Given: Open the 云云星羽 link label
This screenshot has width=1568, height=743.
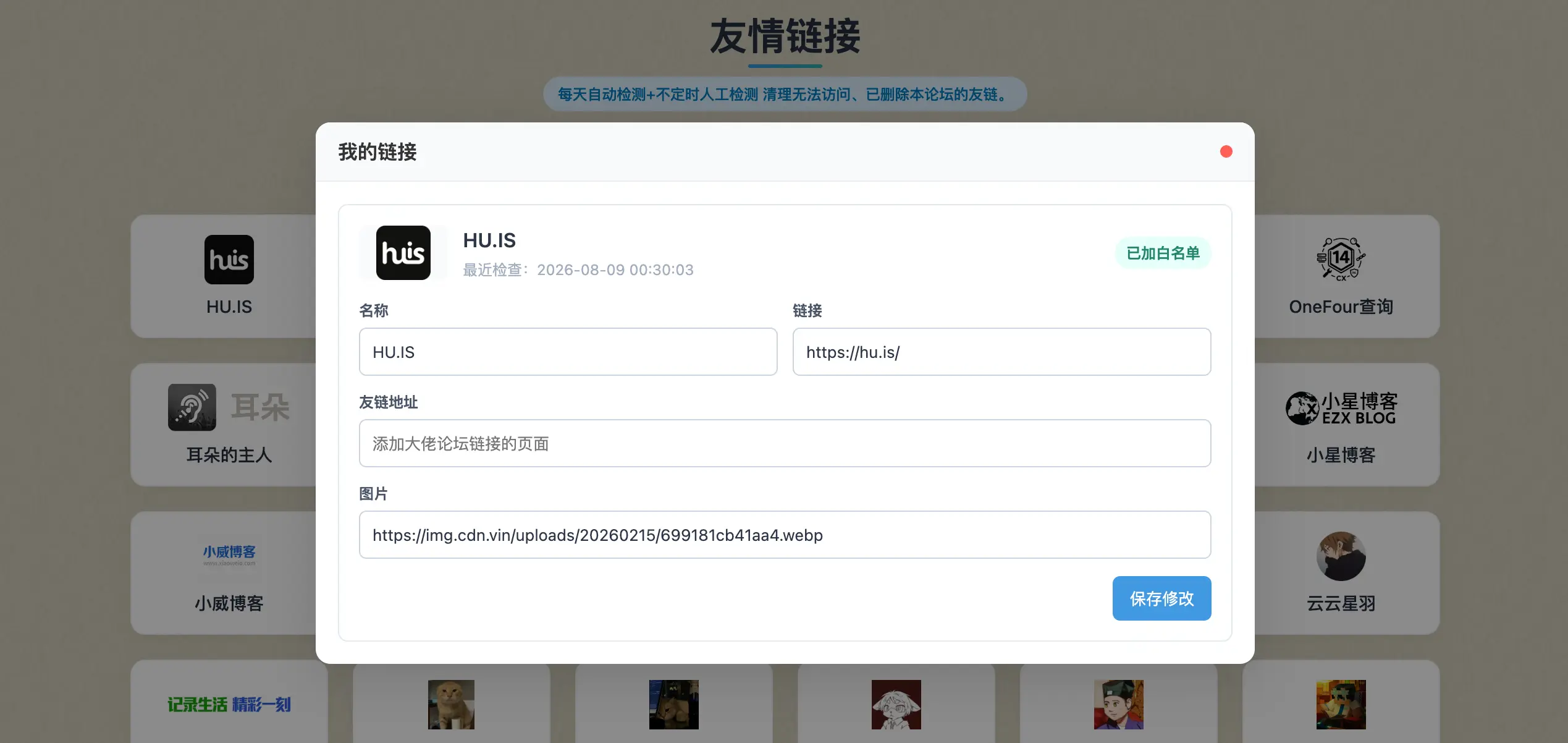Looking at the screenshot, I should (1341, 603).
